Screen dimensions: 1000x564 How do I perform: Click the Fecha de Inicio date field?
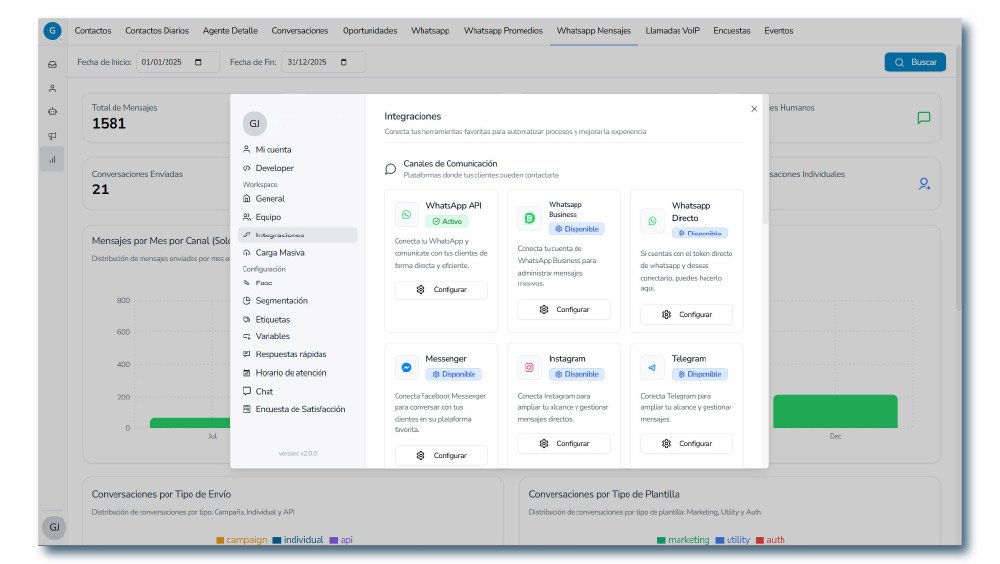tap(177, 62)
